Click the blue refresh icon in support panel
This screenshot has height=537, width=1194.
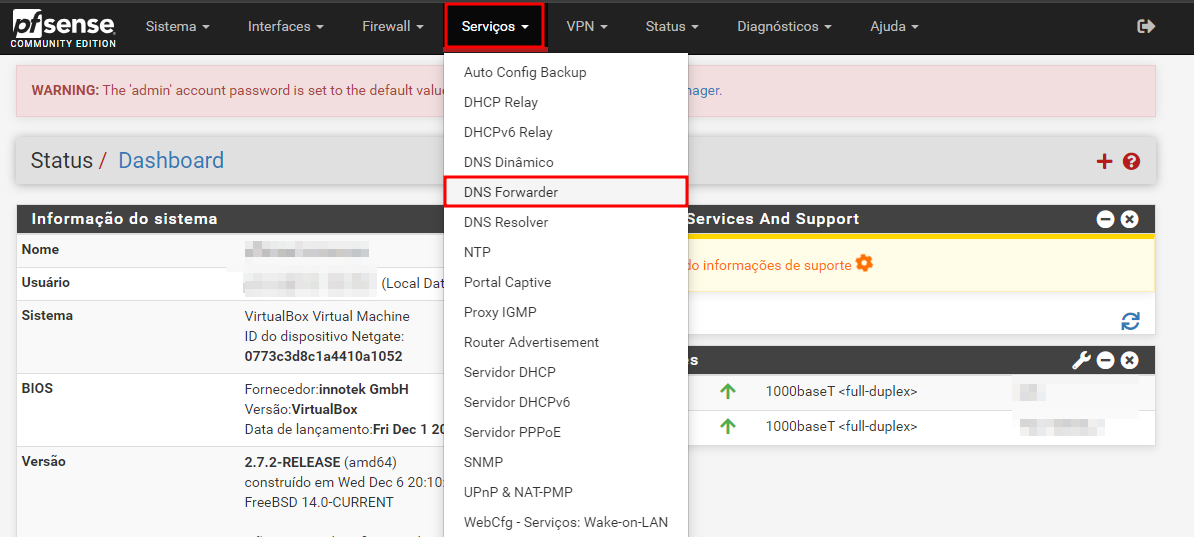click(1130, 321)
